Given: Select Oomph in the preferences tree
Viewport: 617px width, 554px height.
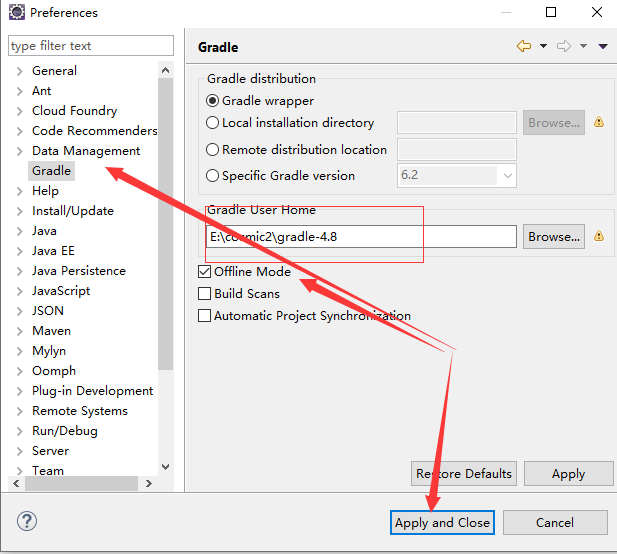Looking at the screenshot, I should point(54,371).
